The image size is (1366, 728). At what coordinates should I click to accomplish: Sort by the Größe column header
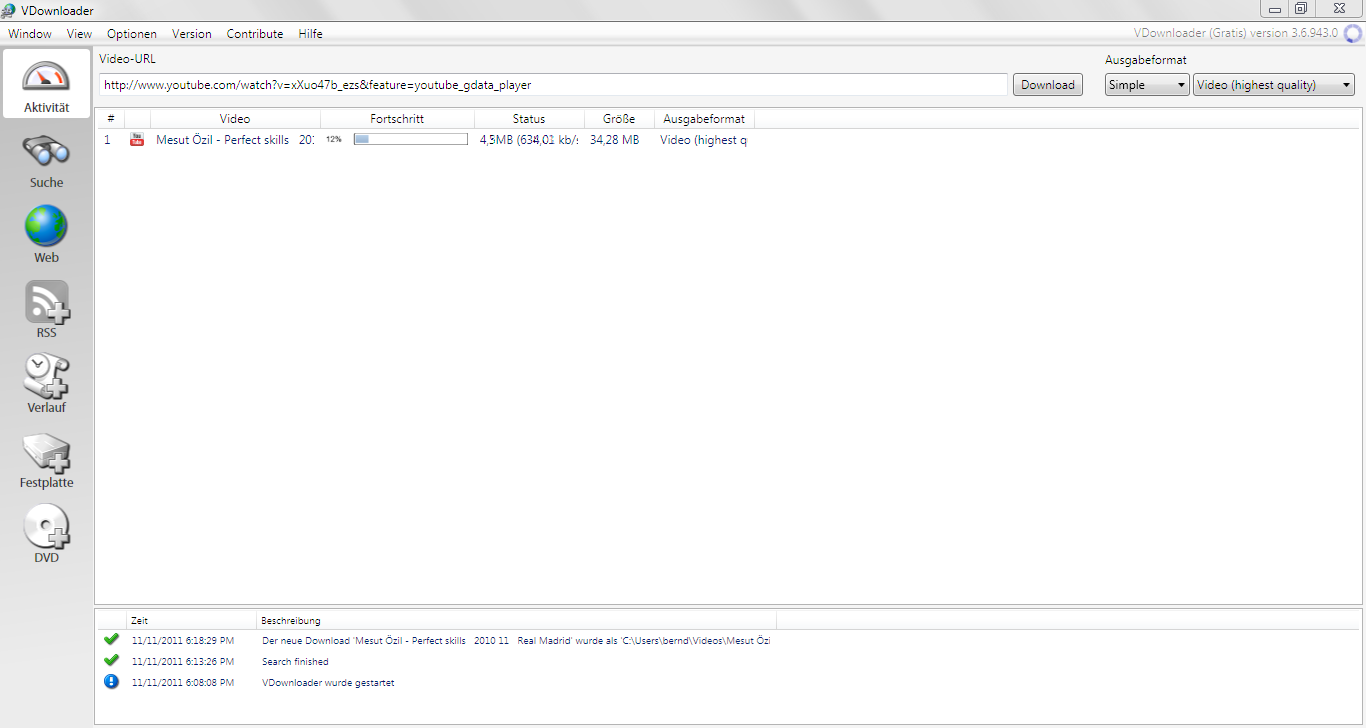click(617, 118)
